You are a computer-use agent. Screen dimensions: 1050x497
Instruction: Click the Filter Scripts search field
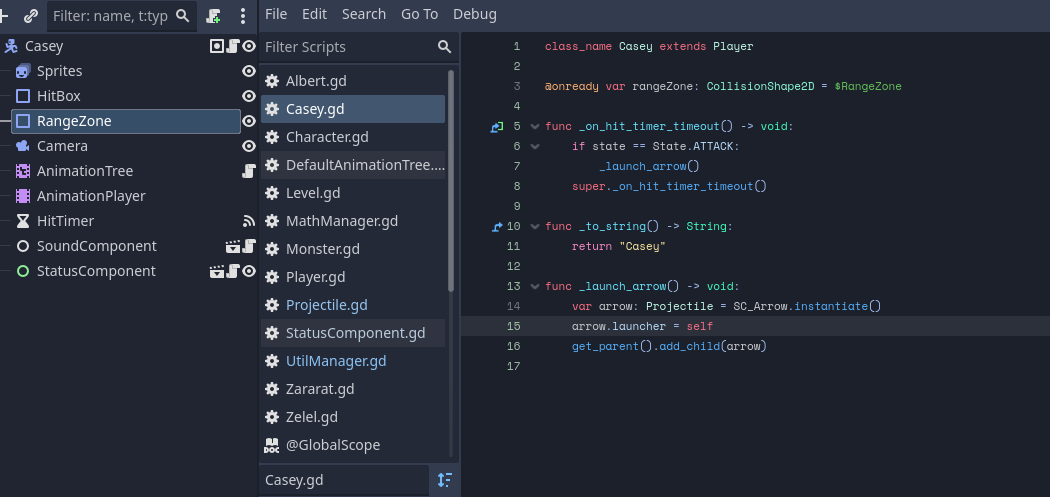pos(348,47)
